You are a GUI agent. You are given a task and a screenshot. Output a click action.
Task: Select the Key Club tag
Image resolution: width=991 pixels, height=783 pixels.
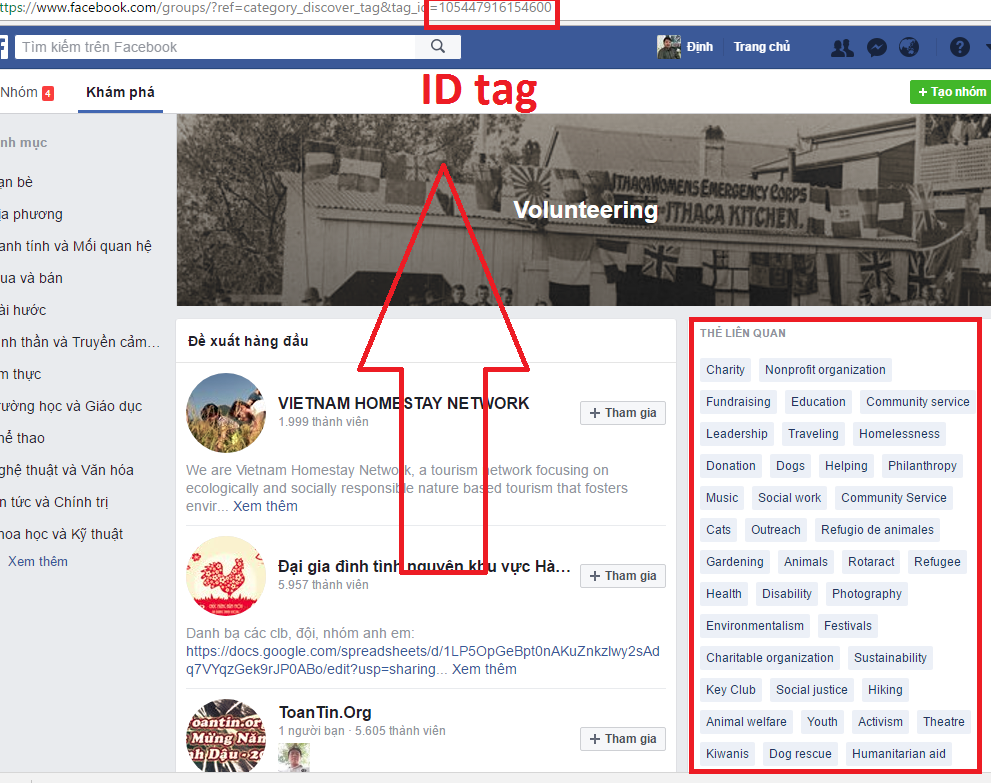tap(731, 690)
